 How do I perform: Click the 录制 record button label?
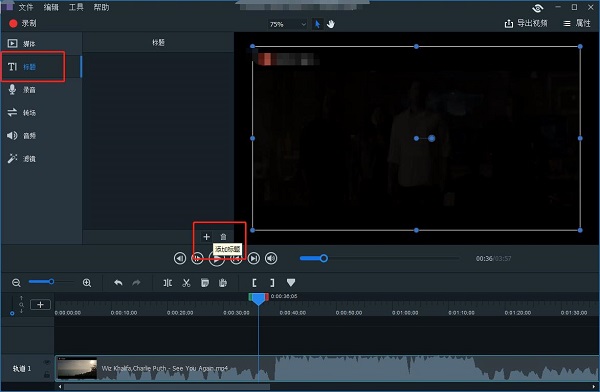point(29,23)
